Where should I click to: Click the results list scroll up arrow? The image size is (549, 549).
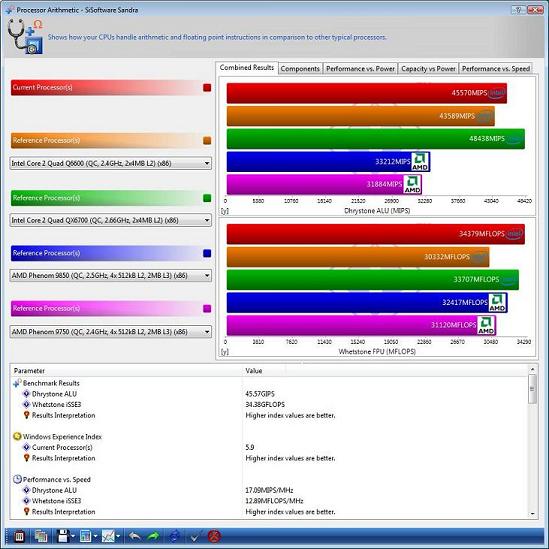pyautogui.click(x=533, y=369)
